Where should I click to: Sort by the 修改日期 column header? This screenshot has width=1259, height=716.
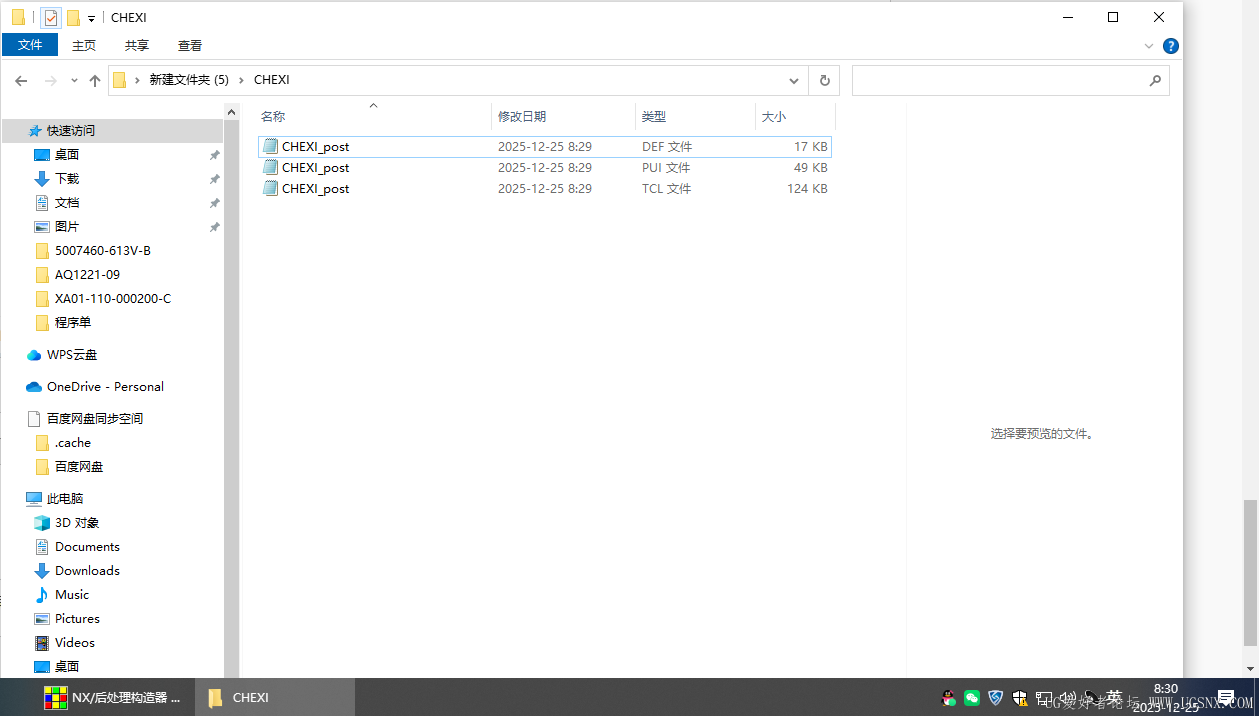563,117
